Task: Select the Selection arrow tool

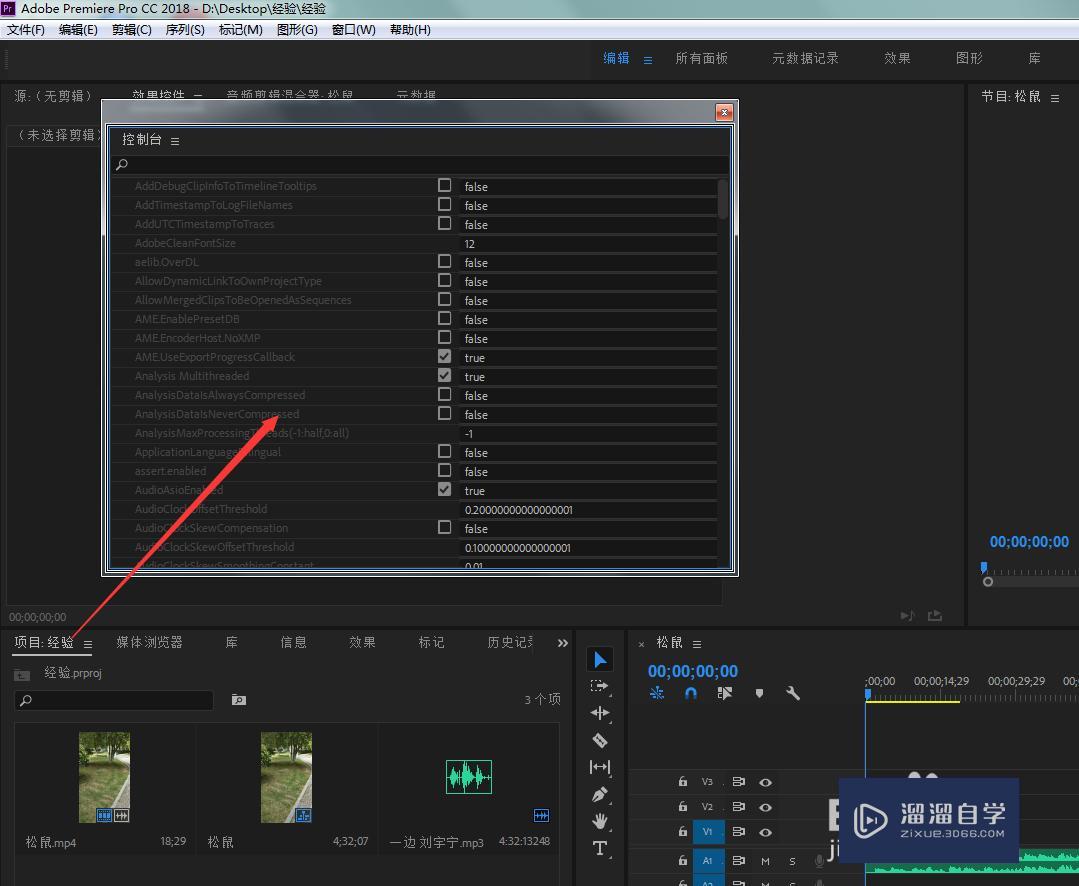Action: click(x=600, y=660)
